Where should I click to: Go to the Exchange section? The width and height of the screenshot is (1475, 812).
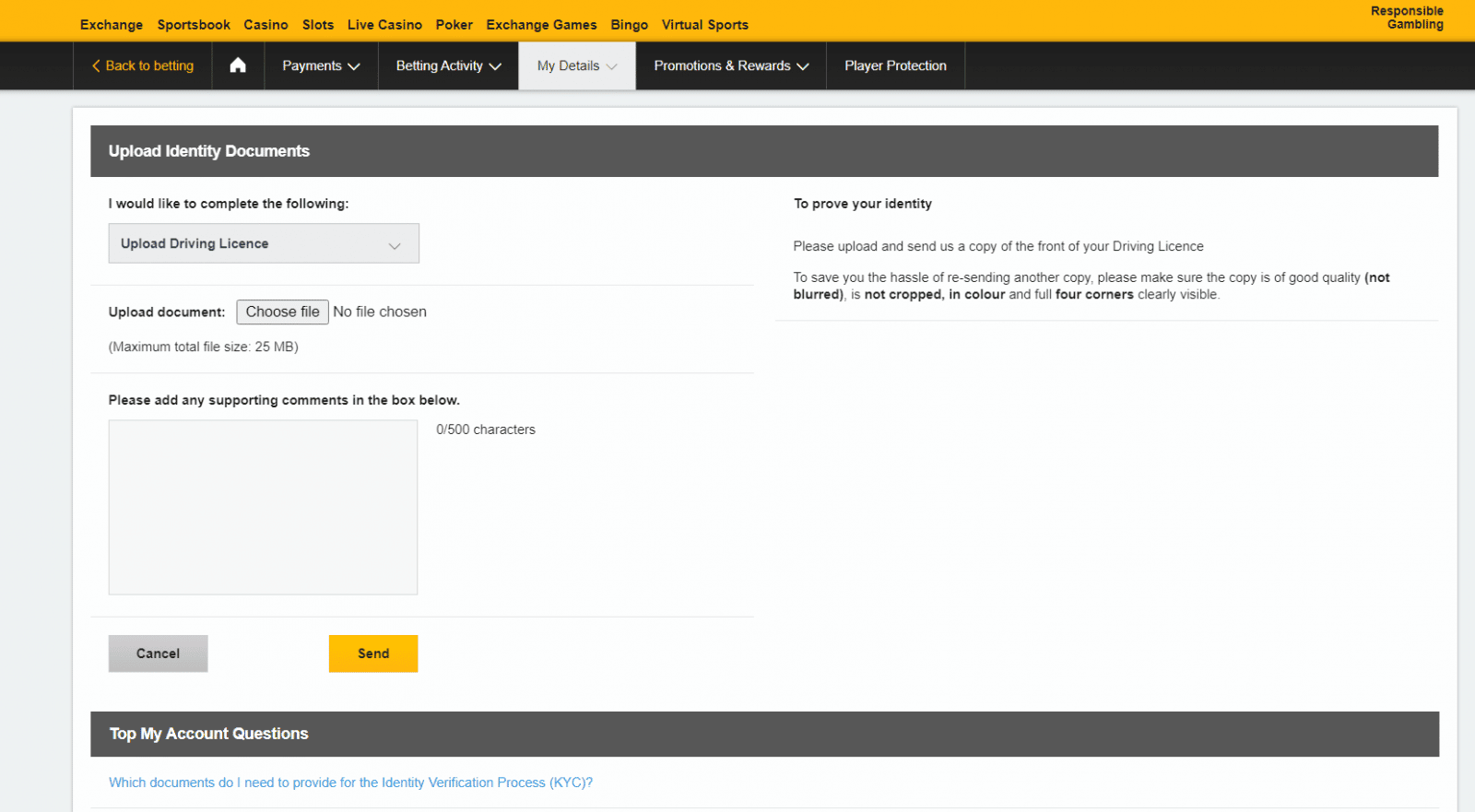(x=112, y=25)
